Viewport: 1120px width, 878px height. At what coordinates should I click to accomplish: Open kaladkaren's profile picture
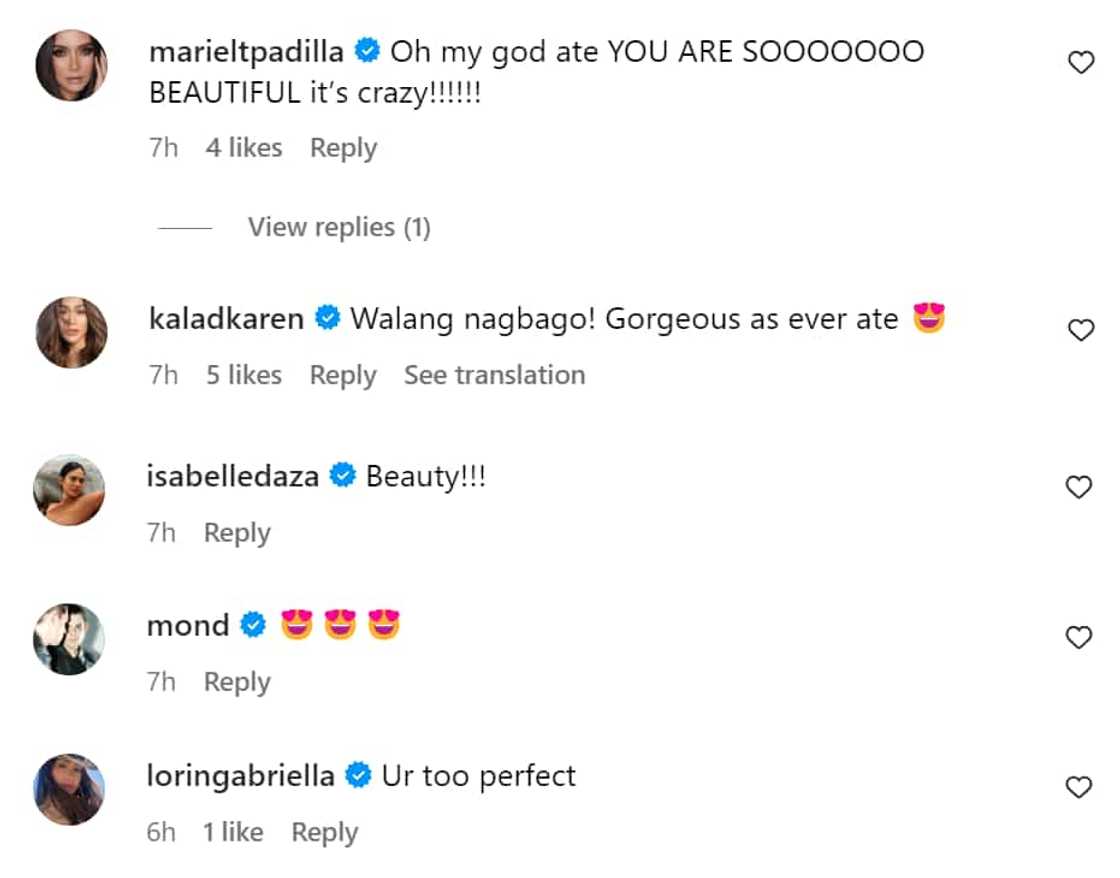pyautogui.click(x=71, y=332)
